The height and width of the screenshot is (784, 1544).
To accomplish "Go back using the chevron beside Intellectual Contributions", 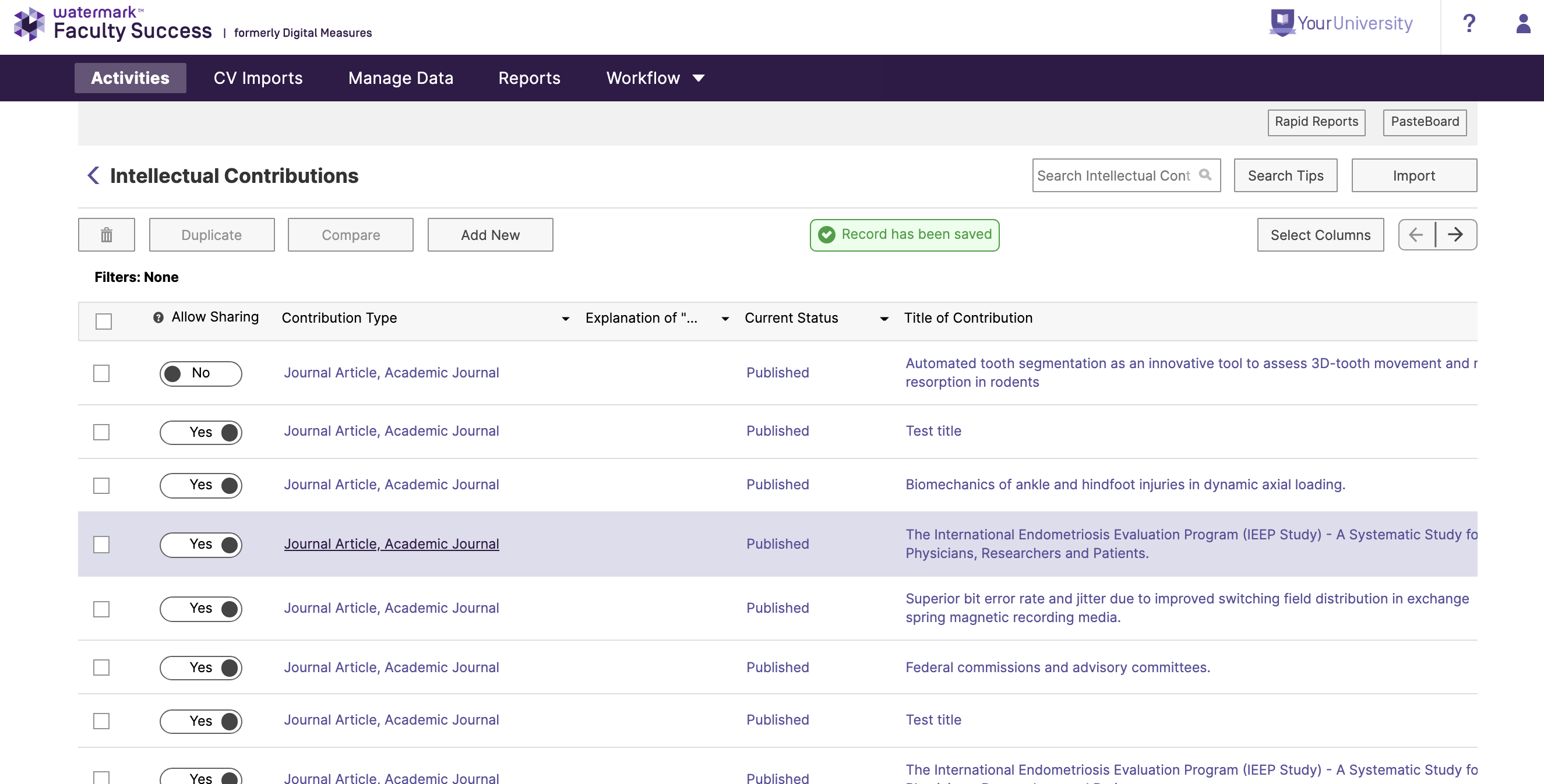I will (93, 176).
